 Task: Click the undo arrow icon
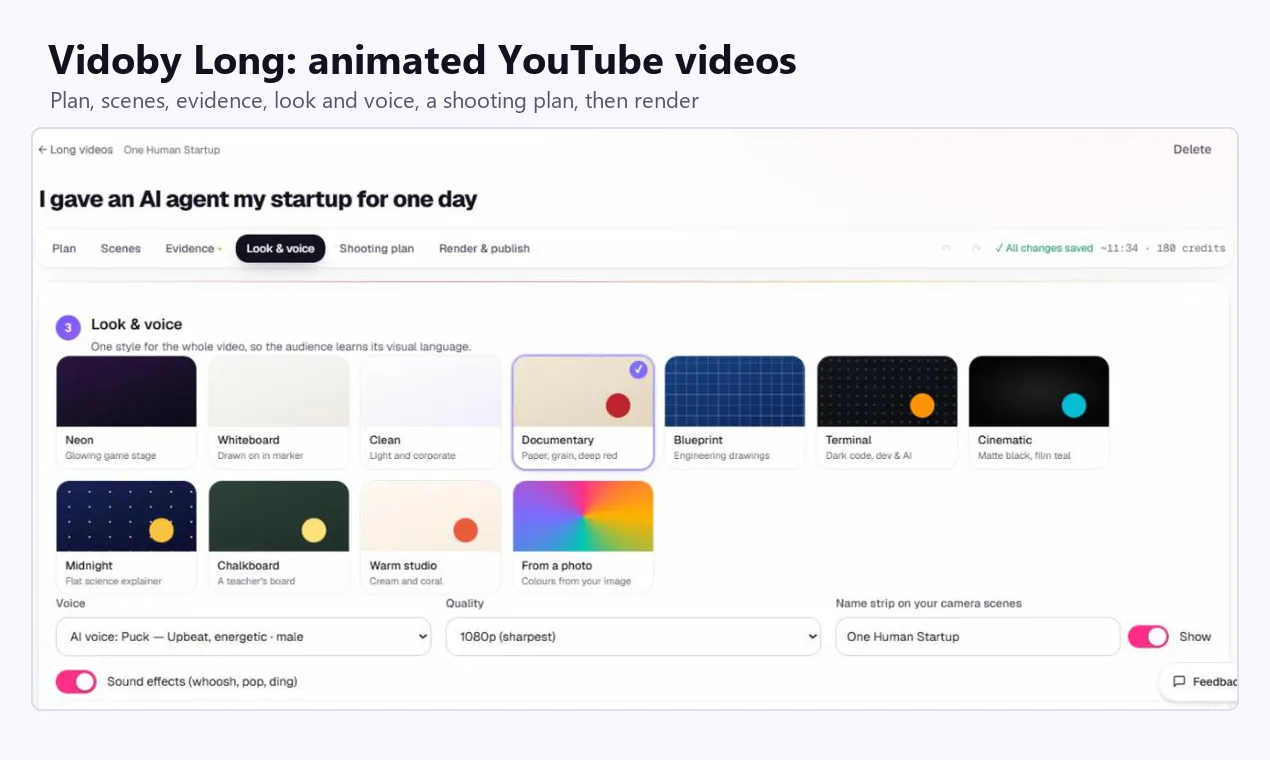tap(946, 248)
